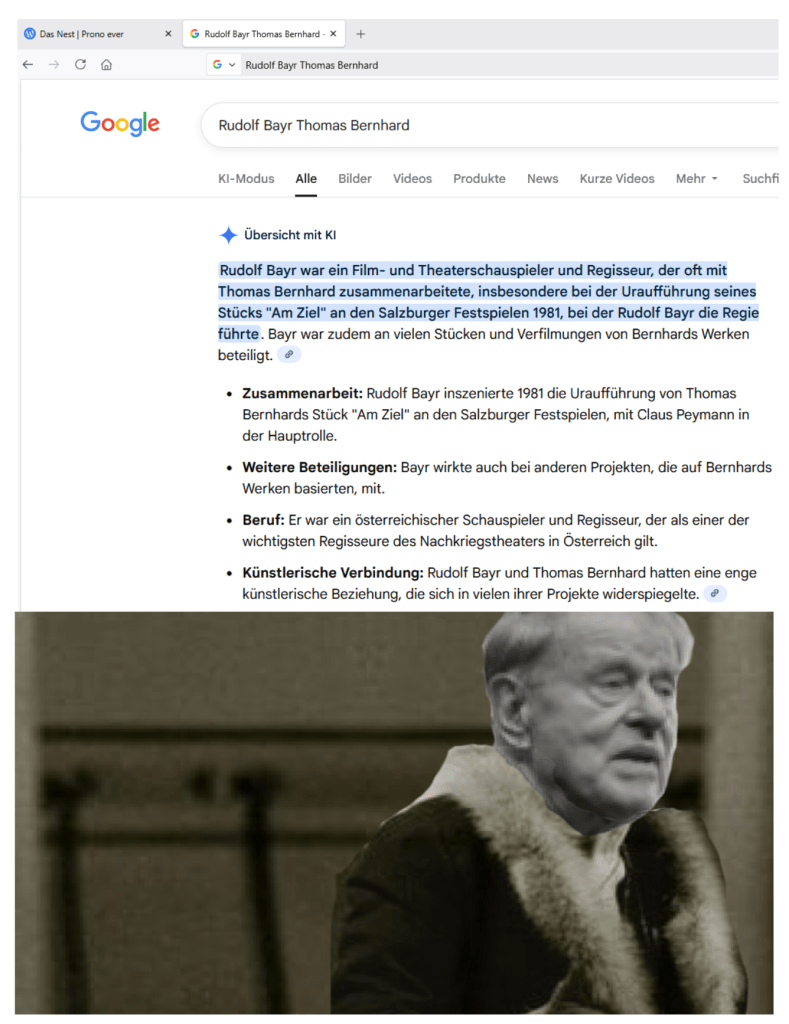Screen dimensions: 789x1024
Task: Open the Kurze Videos tab
Action: pyautogui.click(x=617, y=179)
